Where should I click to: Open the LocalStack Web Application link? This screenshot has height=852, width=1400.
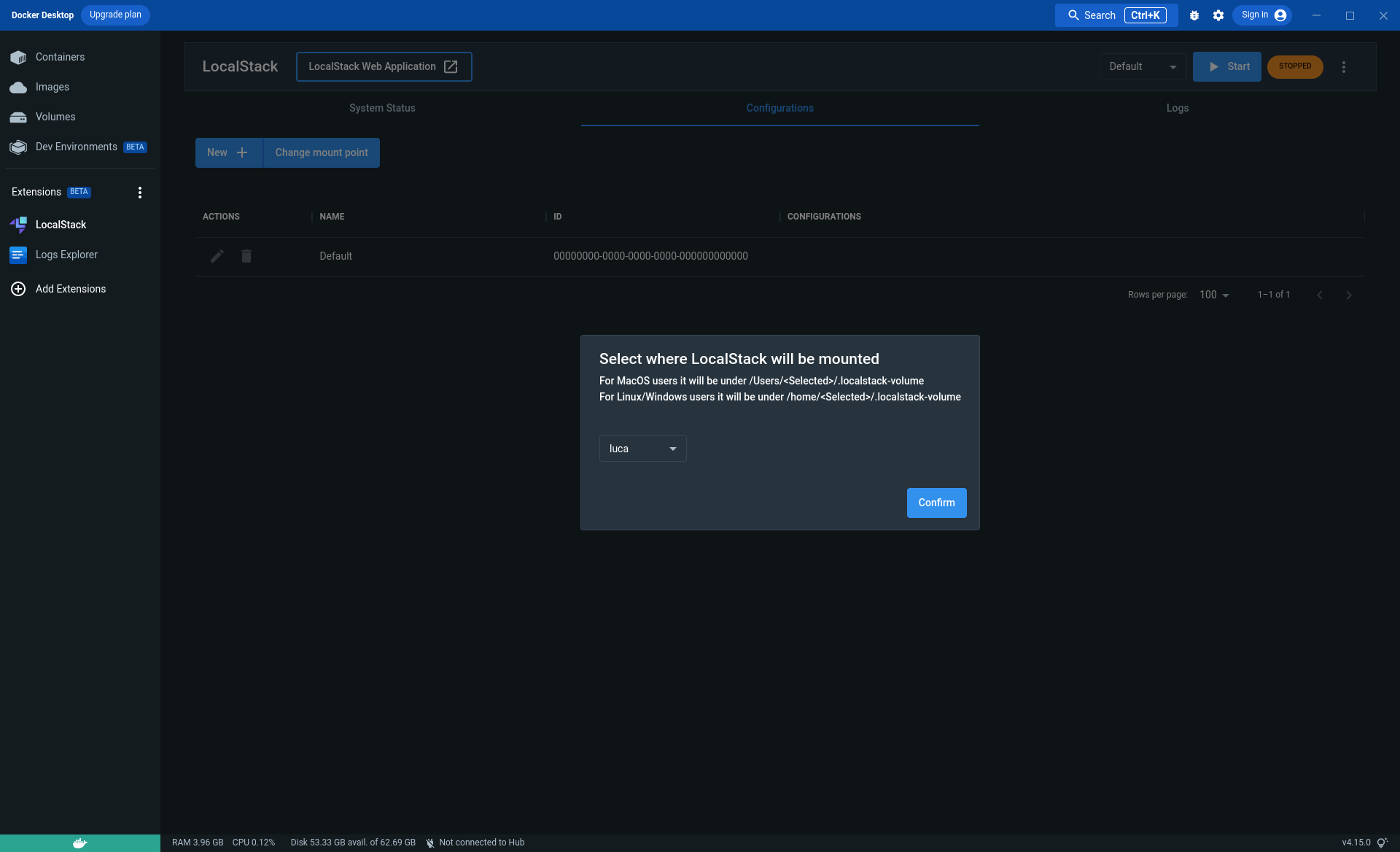(x=384, y=66)
